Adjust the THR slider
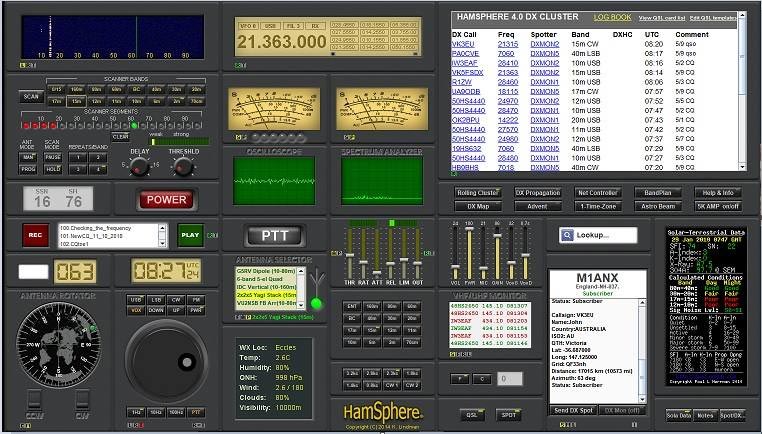 [x=349, y=256]
